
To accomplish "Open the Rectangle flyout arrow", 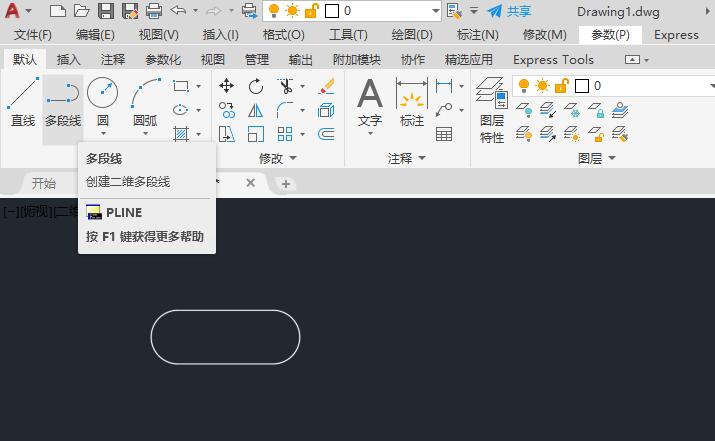I will [198, 86].
